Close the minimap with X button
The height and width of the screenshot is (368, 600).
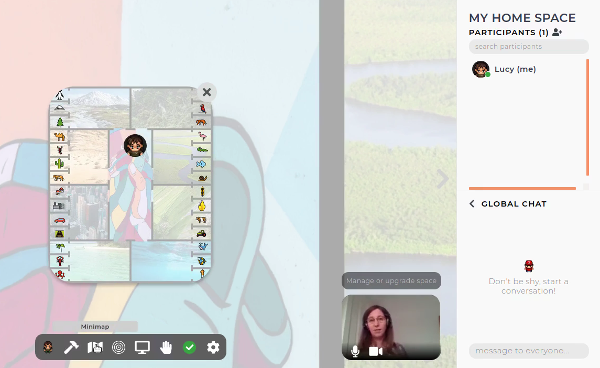207,92
